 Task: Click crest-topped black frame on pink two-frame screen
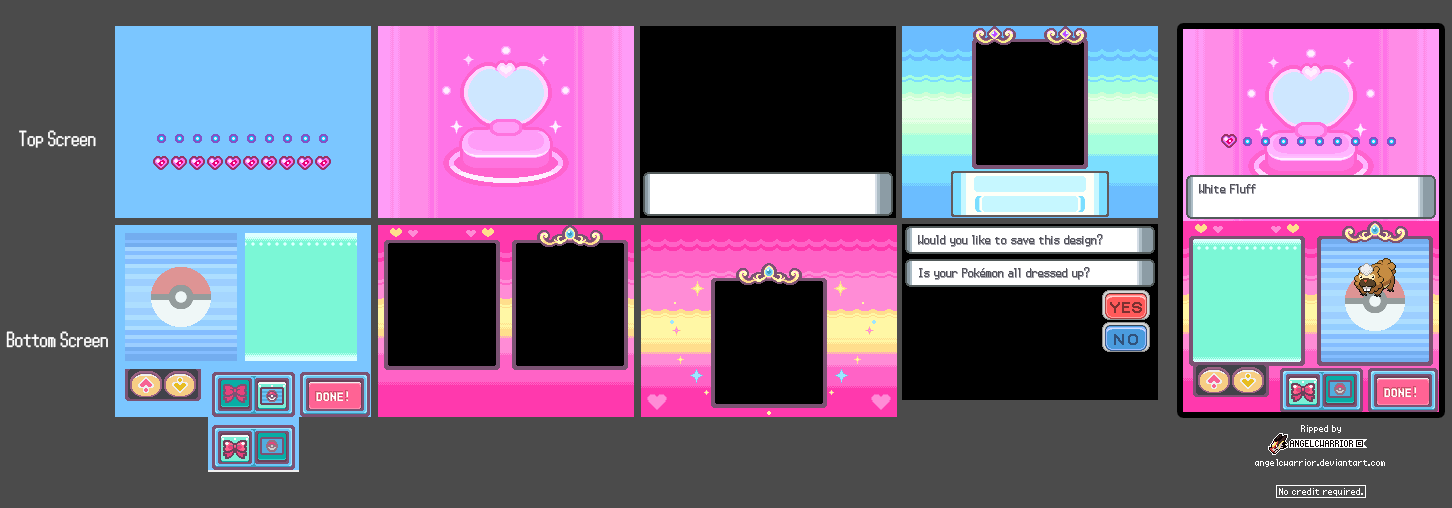point(570,305)
